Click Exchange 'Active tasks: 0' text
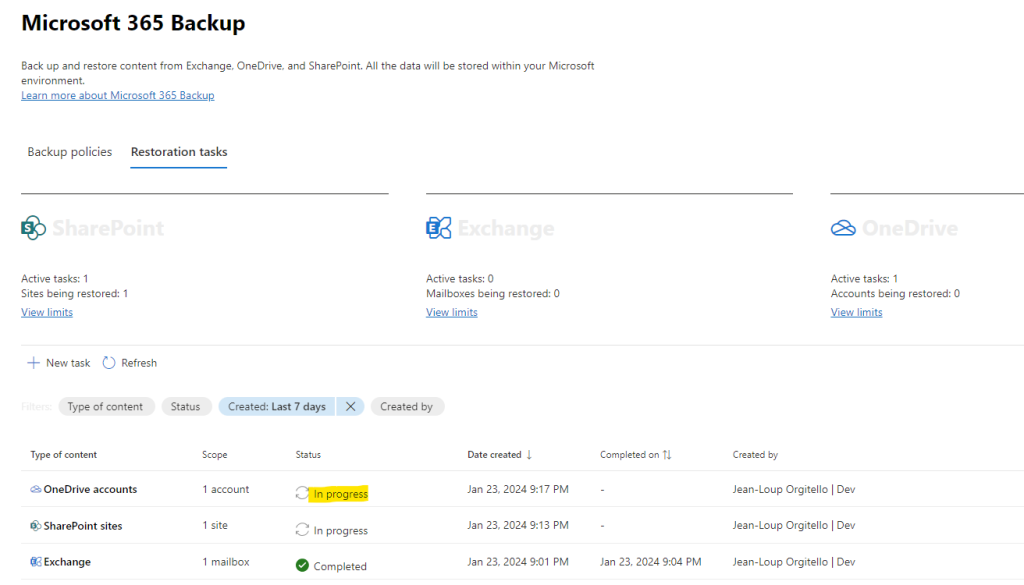 [x=460, y=279]
